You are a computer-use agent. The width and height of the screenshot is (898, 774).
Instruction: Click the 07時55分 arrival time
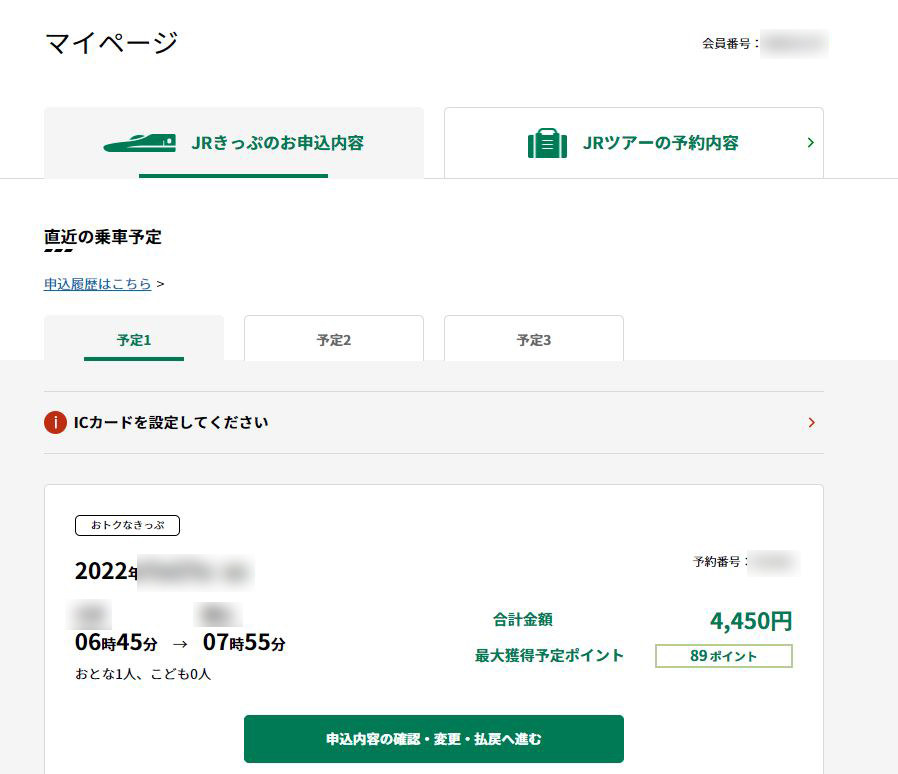pyautogui.click(x=244, y=643)
